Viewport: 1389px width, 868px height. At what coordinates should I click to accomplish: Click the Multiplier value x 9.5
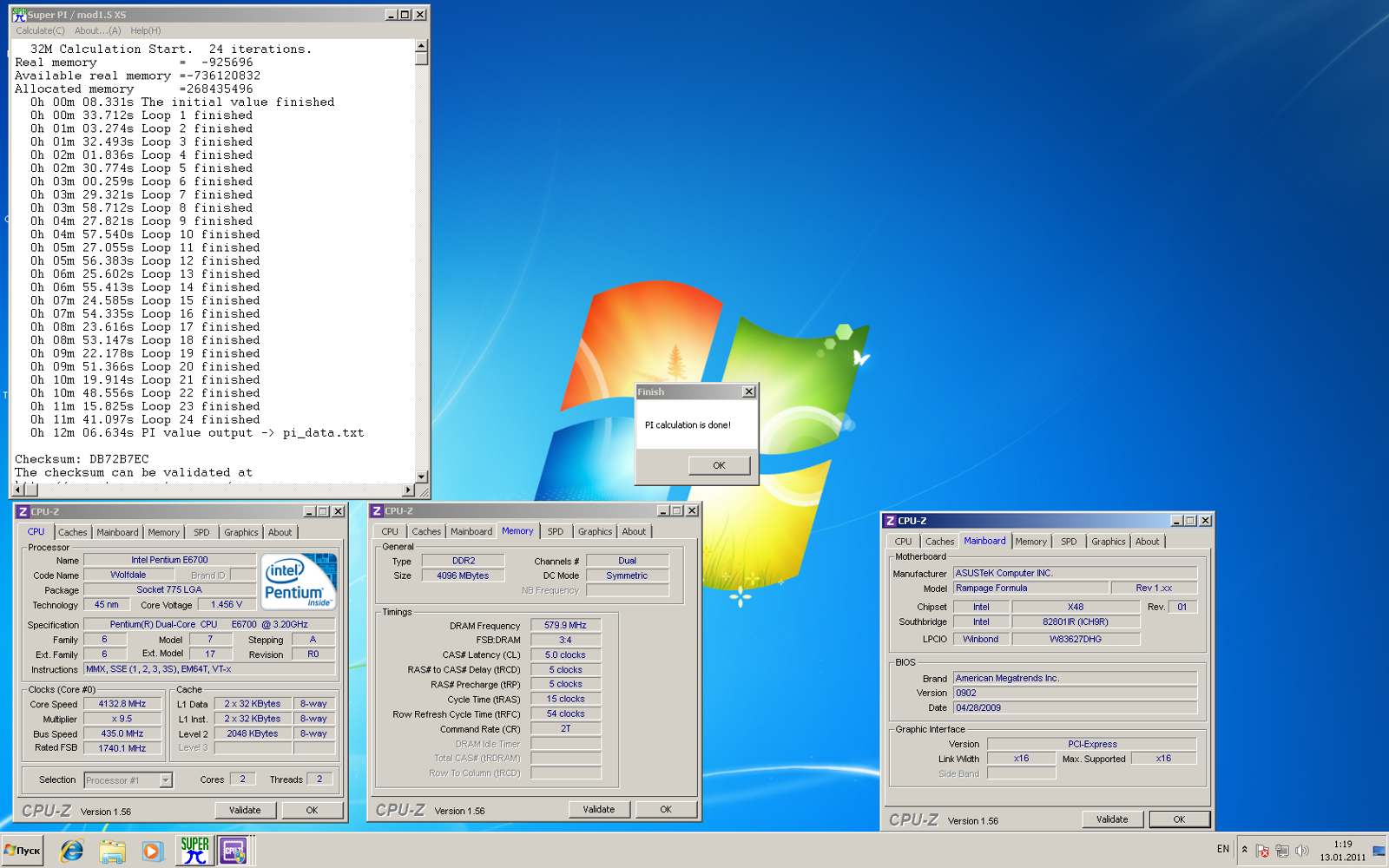tap(122, 719)
